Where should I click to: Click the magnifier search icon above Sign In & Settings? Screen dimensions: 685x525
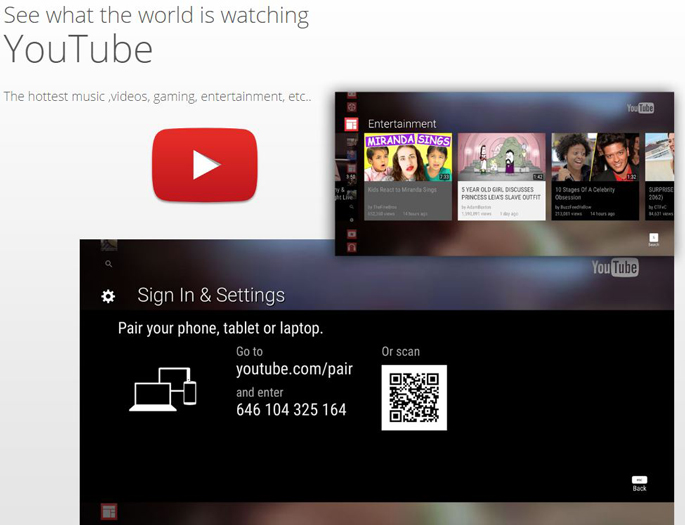(x=109, y=264)
